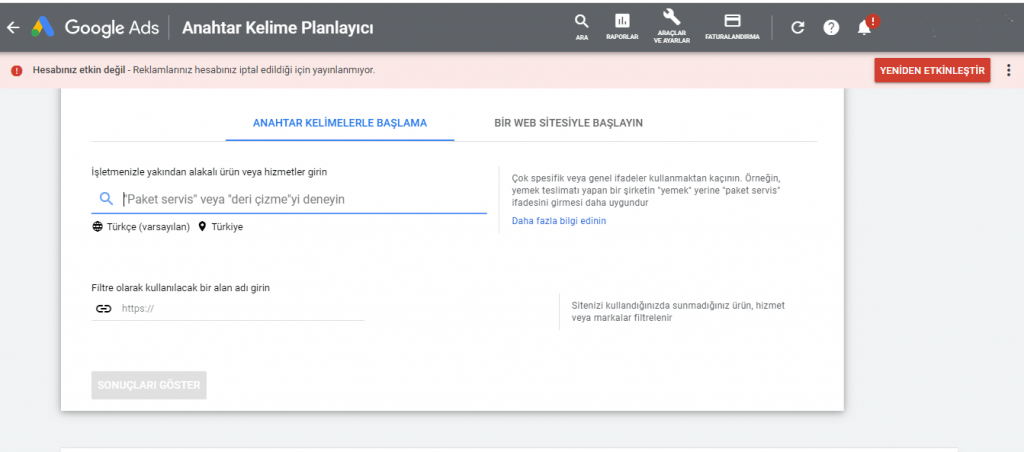1024x452 pixels.
Task: Click the "Hesabınız etkin değil" alert text
Action: pyautogui.click(x=79, y=71)
